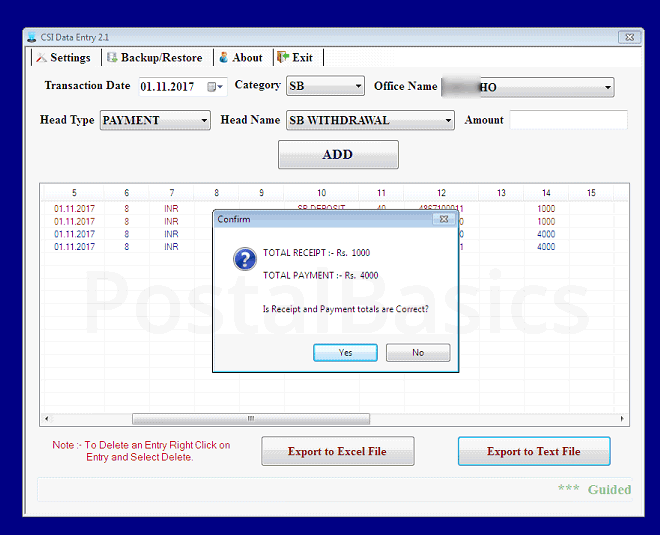Screen dimensions: 660x535
Task: Confirm totals by clicking Yes
Action: tap(345, 353)
